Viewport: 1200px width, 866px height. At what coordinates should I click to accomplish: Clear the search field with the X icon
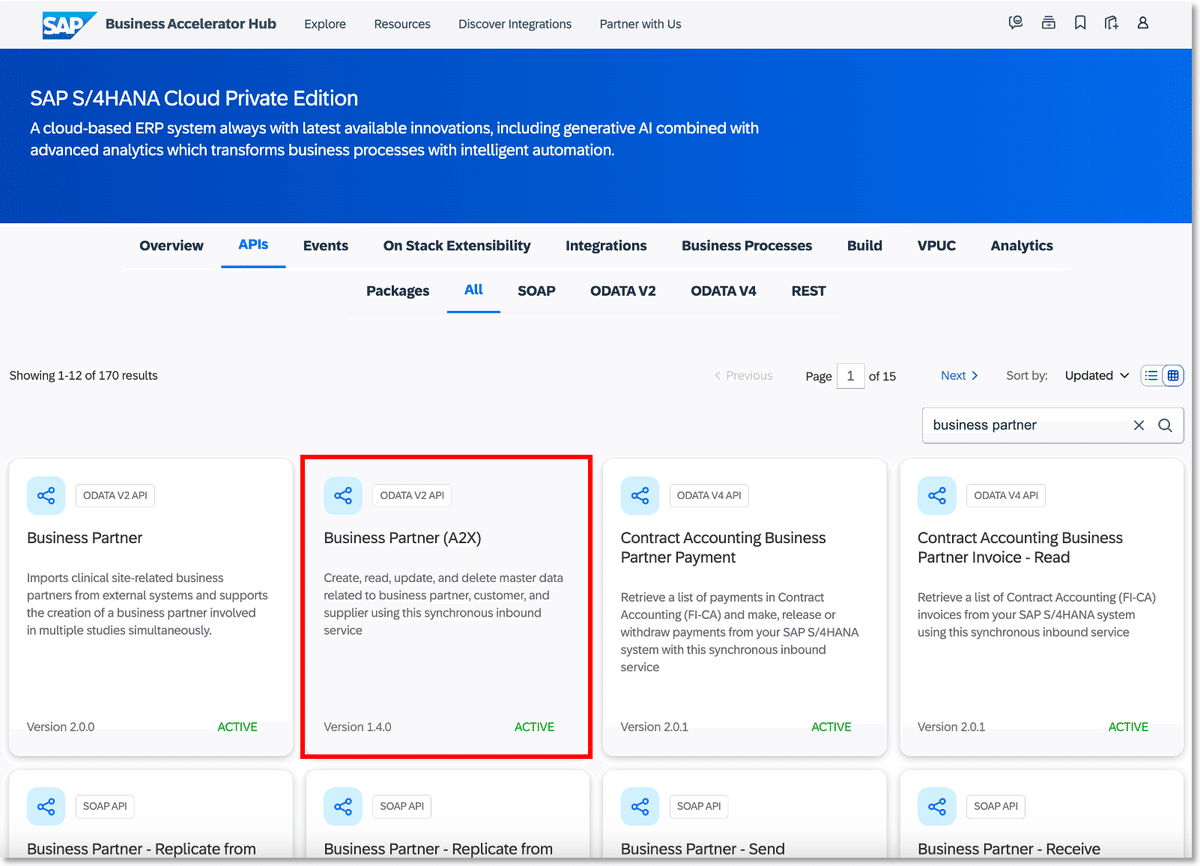click(1139, 425)
